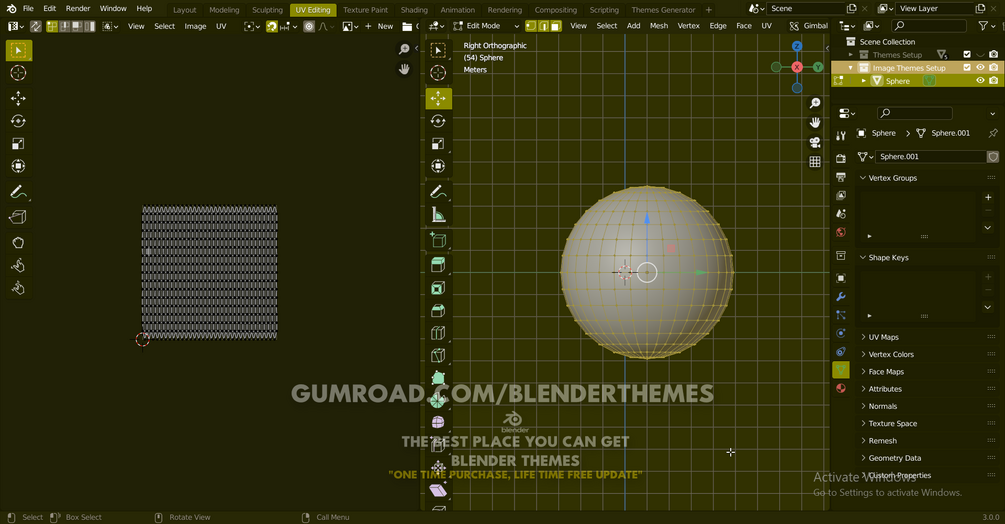The image size is (1005, 524).
Task: Select the Knife tool
Action: pos(438,356)
